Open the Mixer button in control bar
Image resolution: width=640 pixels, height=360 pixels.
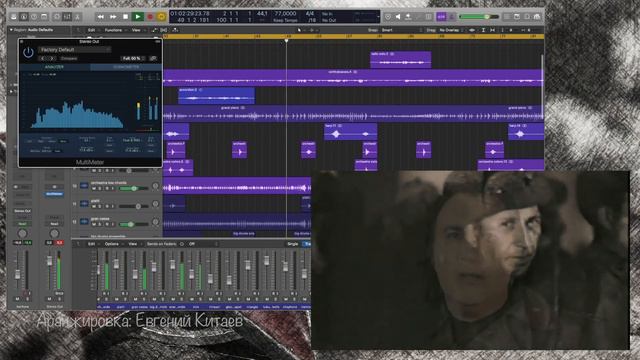point(67,17)
